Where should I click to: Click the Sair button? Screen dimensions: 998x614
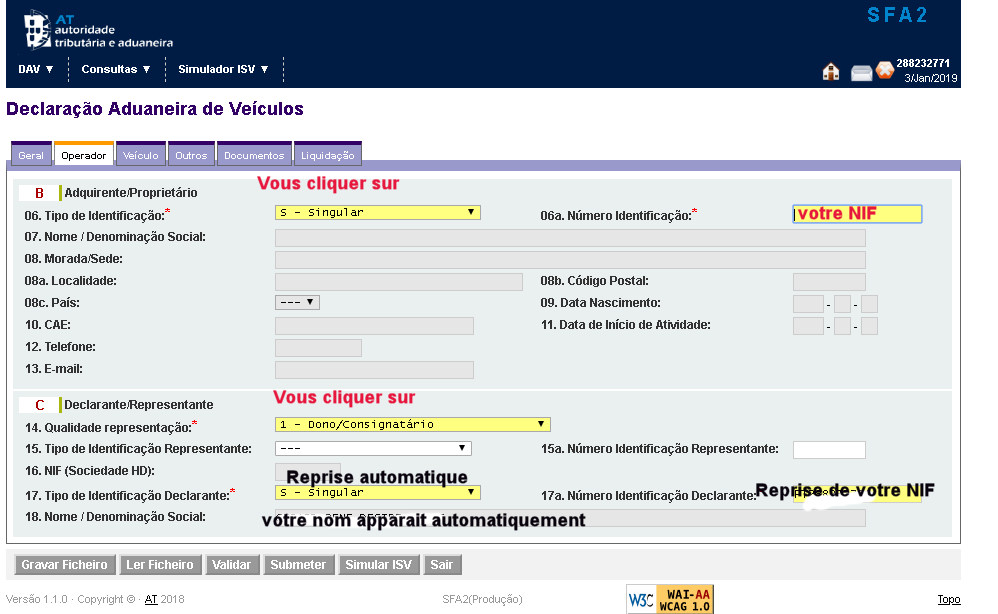442,564
